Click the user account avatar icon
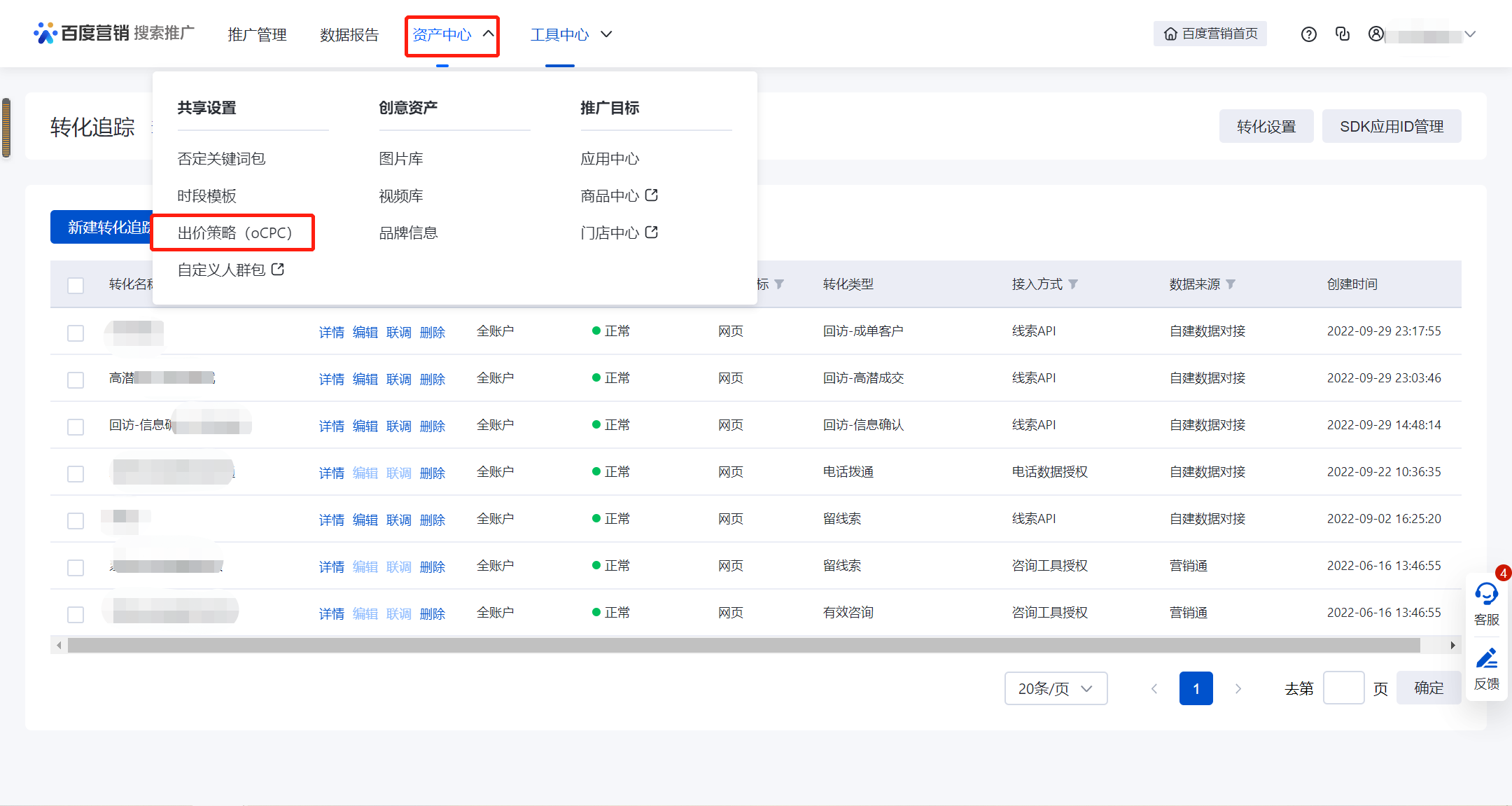Image resolution: width=1512 pixels, height=806 pixels. (x=1375, y=34)
